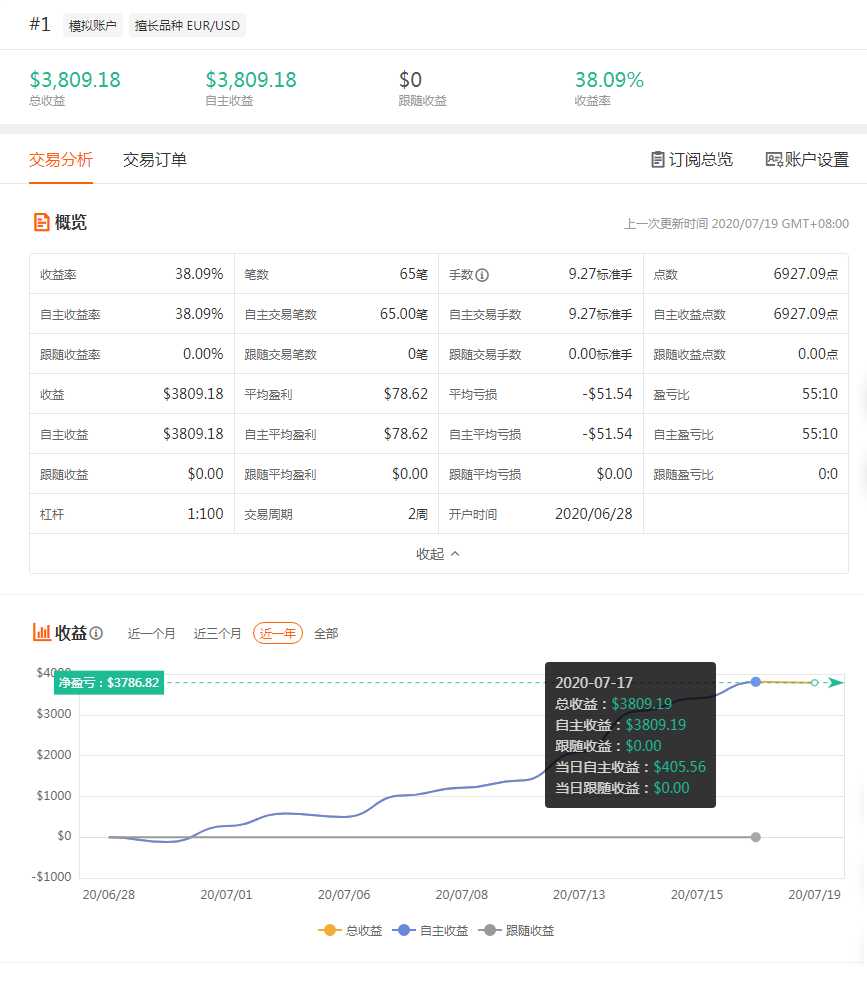Click the 模拟账户 tag

(93, 26)
